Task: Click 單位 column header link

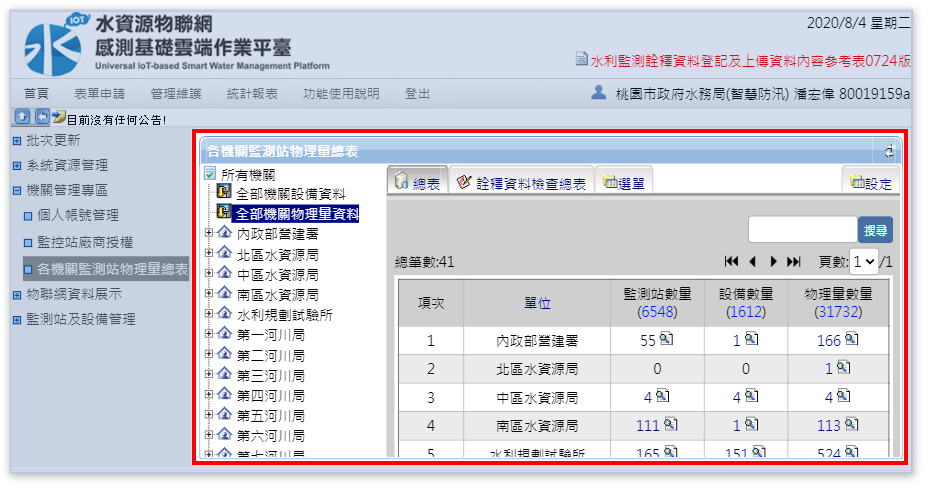Action: pyautogui.click(x=537, y=303)
